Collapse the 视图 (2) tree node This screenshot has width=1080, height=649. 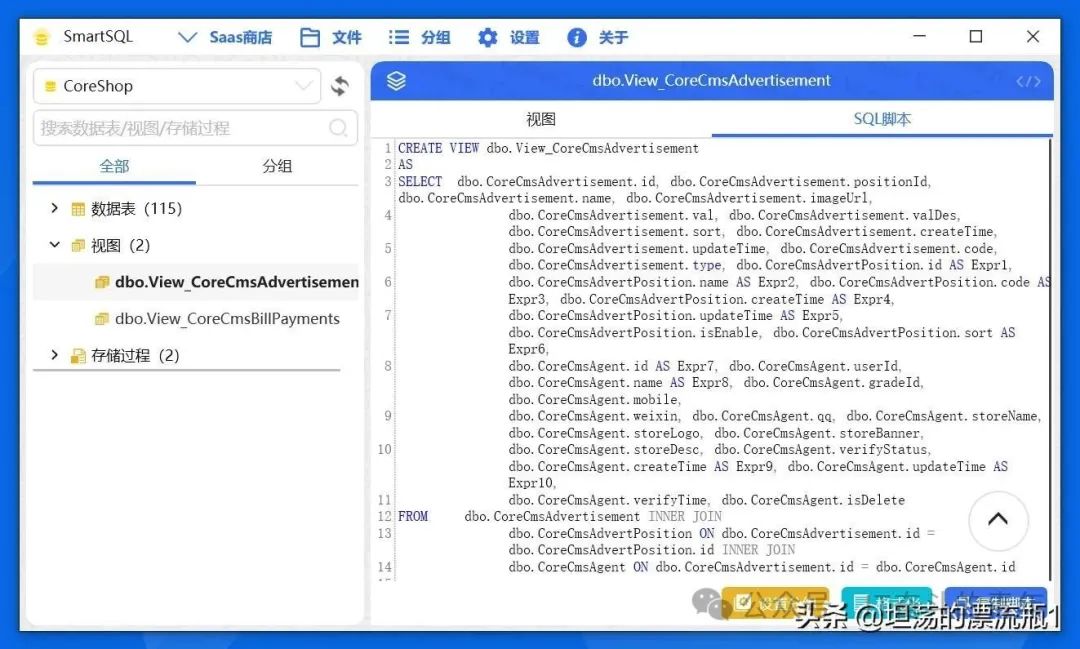[x=55, y=245]
